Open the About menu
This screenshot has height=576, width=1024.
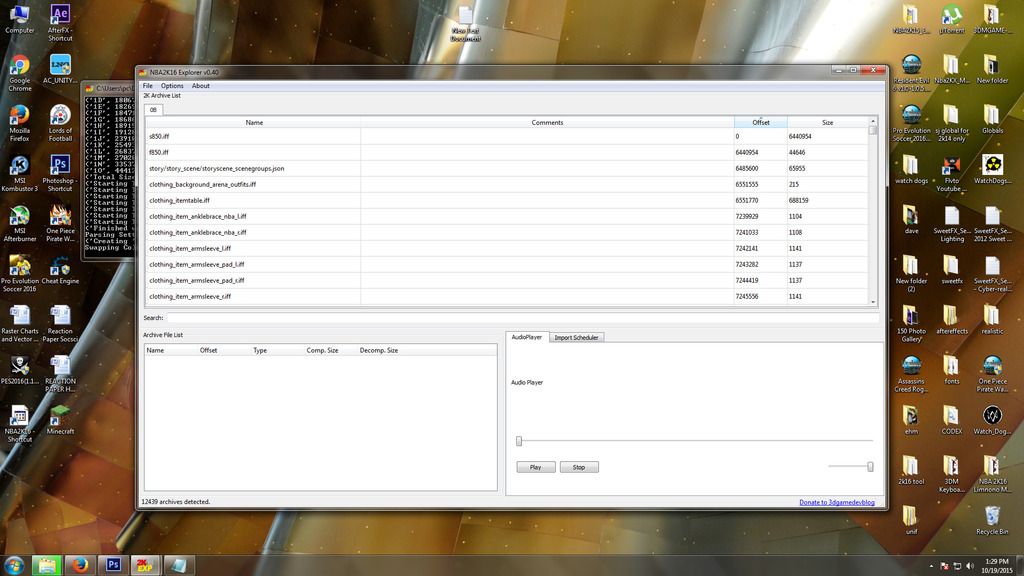coord(200,86)
